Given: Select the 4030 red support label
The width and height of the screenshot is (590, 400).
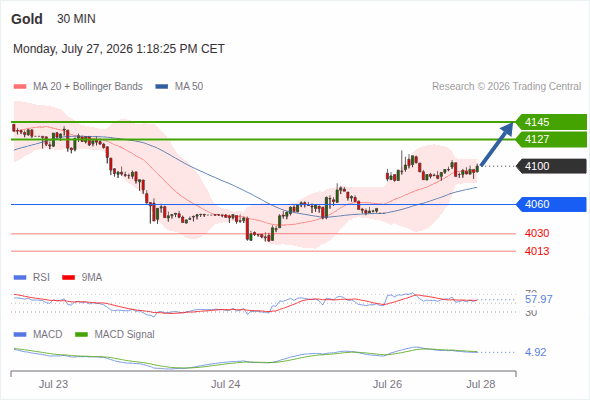Looking at the screenshot, I should point(537,233).
